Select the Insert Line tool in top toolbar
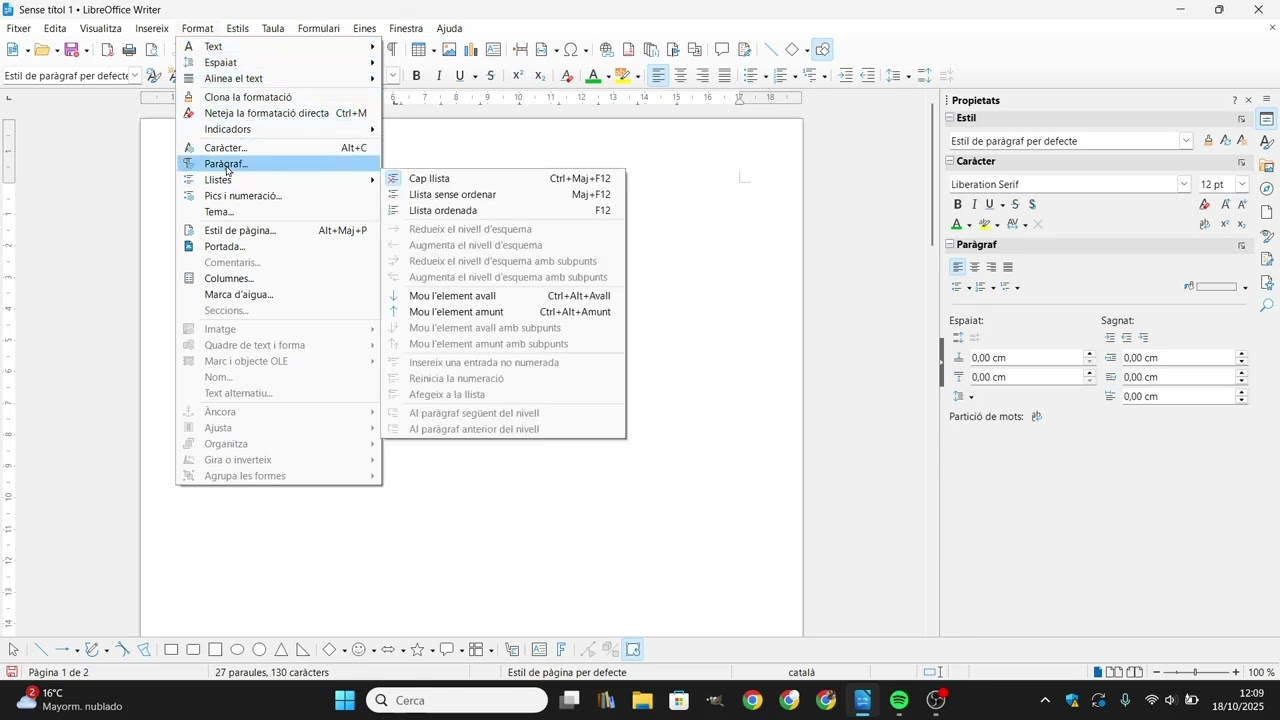 coord(770,50)
